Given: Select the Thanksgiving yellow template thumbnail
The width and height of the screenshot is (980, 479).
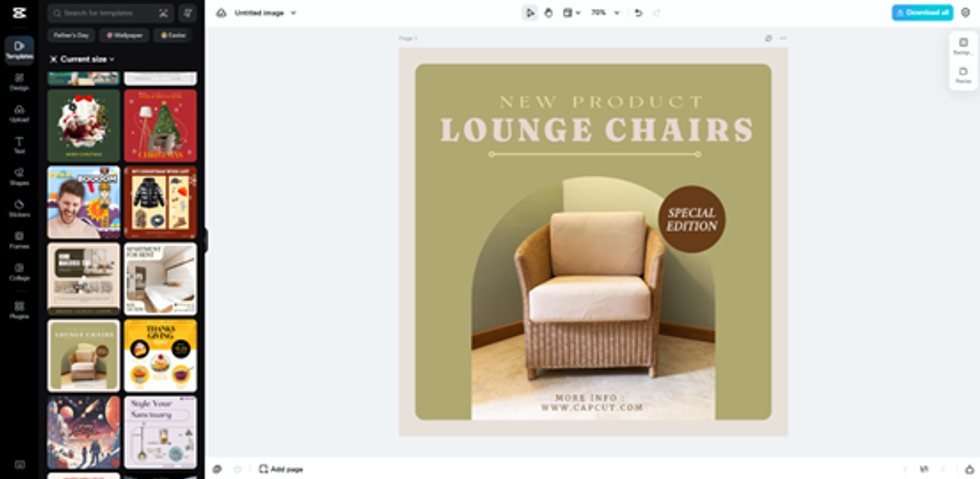Looking at the screenshot, I should tap(160, 355).
